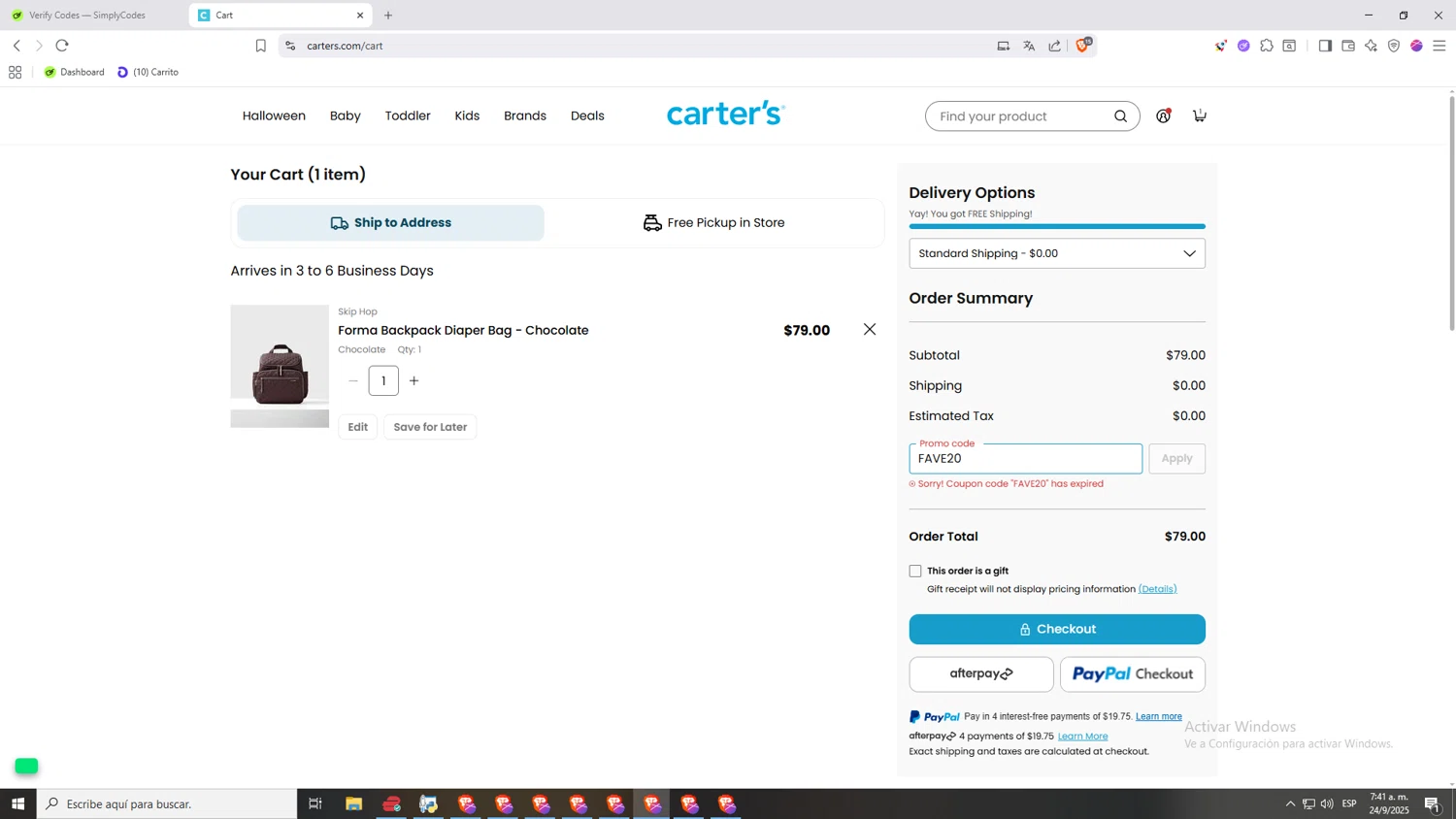The image size is (1456, 819).
Task: Click the browser back arrow
Action: [x=17, y=46]
